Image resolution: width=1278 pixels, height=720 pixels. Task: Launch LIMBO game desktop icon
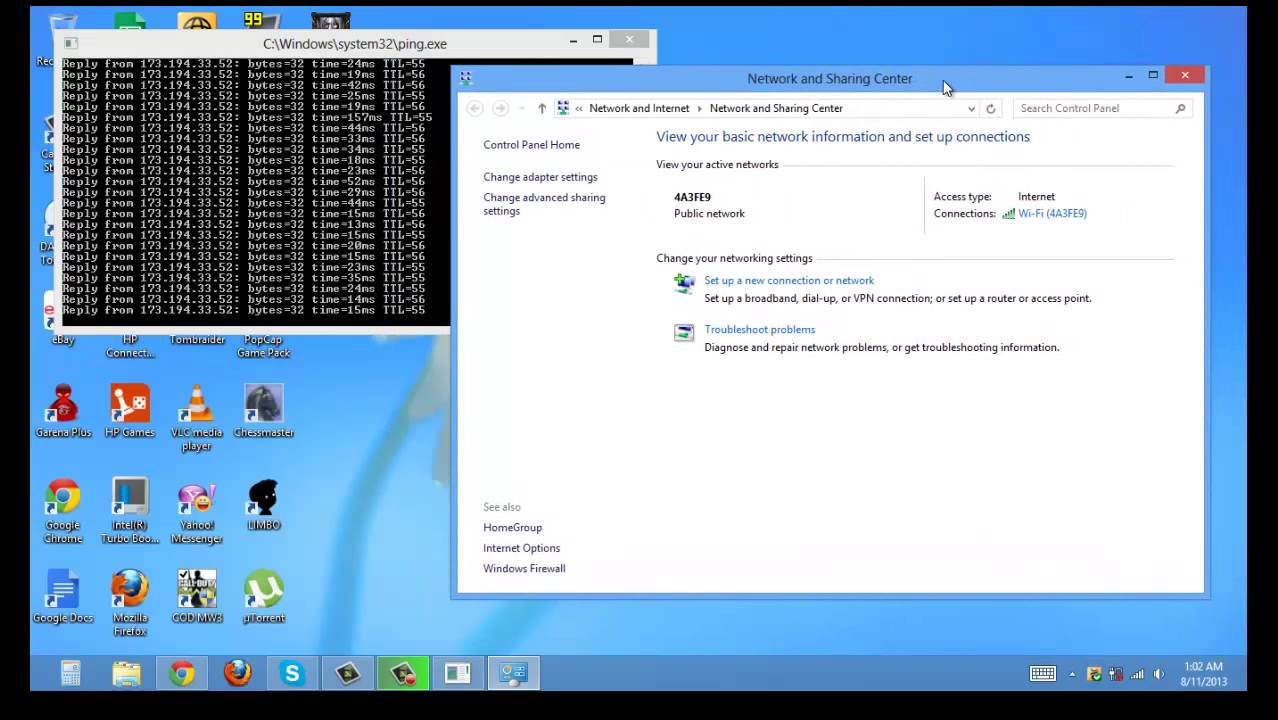coord(264,504)
